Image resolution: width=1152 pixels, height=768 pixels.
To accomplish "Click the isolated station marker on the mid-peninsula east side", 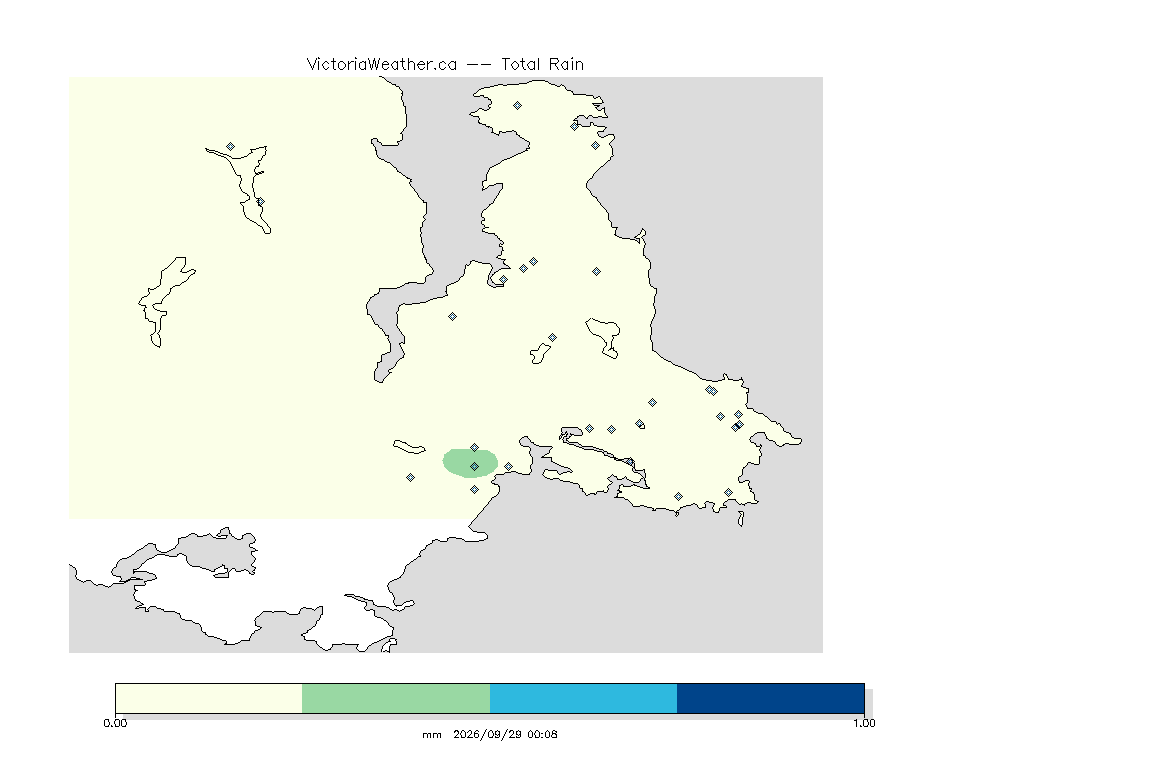I will click(597, 272).
